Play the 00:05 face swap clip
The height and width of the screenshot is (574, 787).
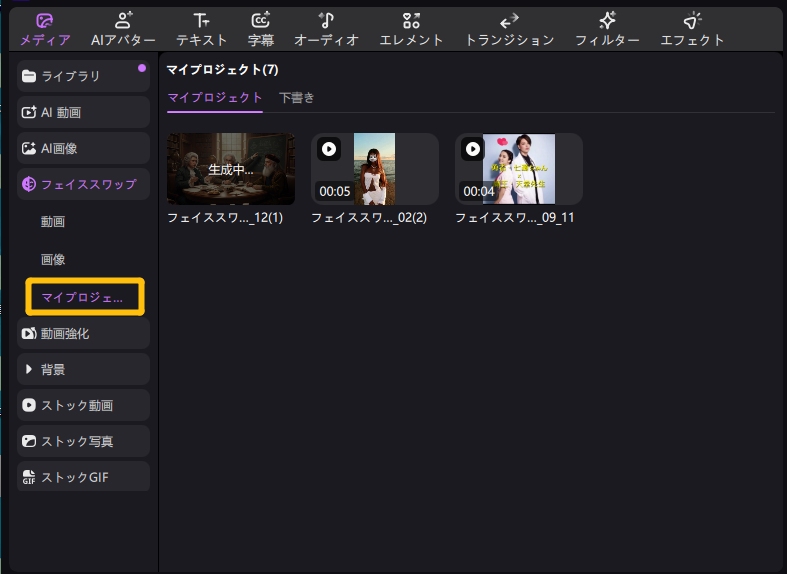click(329, 149)
